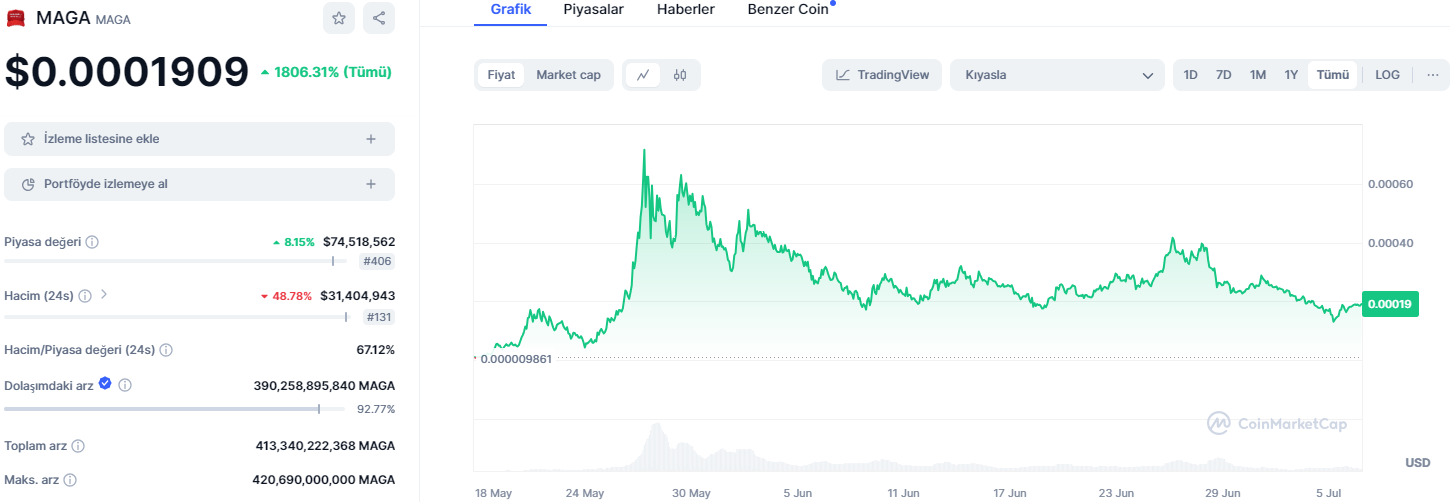1450x502 pixels.
Task: Switch to candlestick chart icon
Action: (680, 75)
